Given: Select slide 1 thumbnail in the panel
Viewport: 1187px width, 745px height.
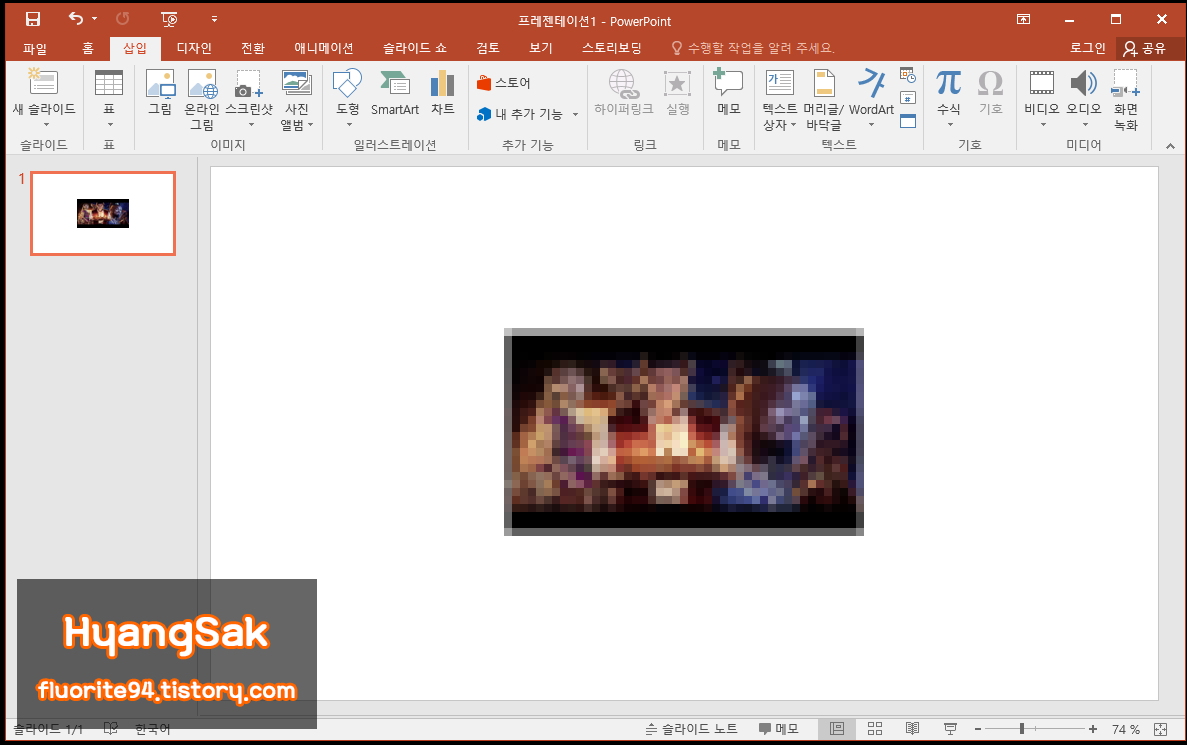Looking at the screenshot, I should coord(103,214).
